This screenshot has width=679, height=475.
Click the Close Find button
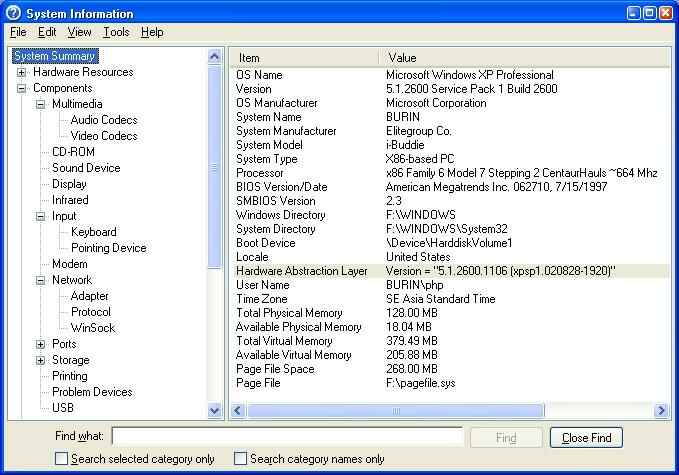click(x=586, y=438)
